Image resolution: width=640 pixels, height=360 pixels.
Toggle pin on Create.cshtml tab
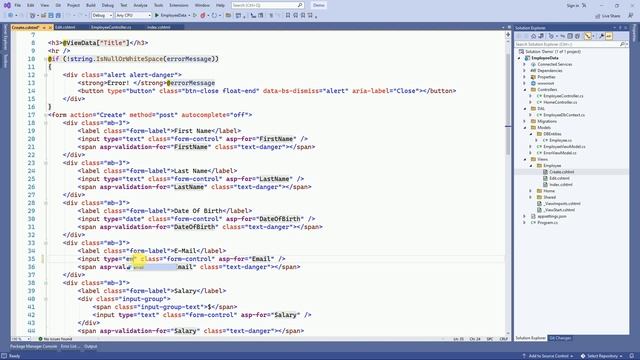44,27
